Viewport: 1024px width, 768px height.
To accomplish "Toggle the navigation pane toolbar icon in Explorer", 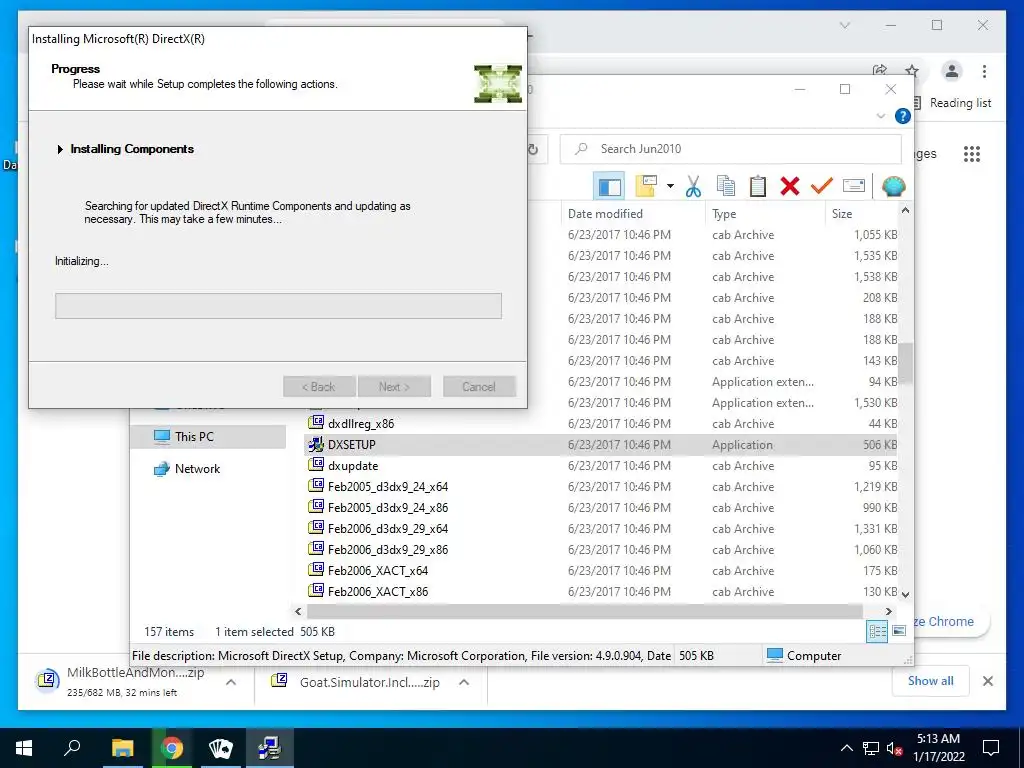I will (x=609, y=187).
